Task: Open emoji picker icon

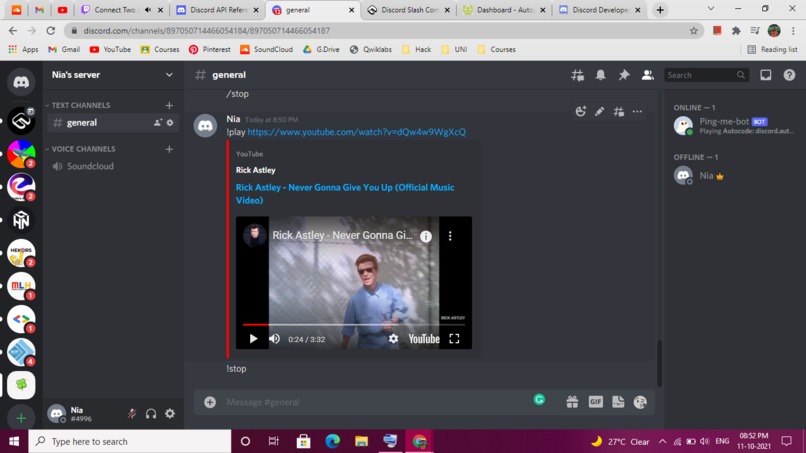Action: click(x=640, y=402)
